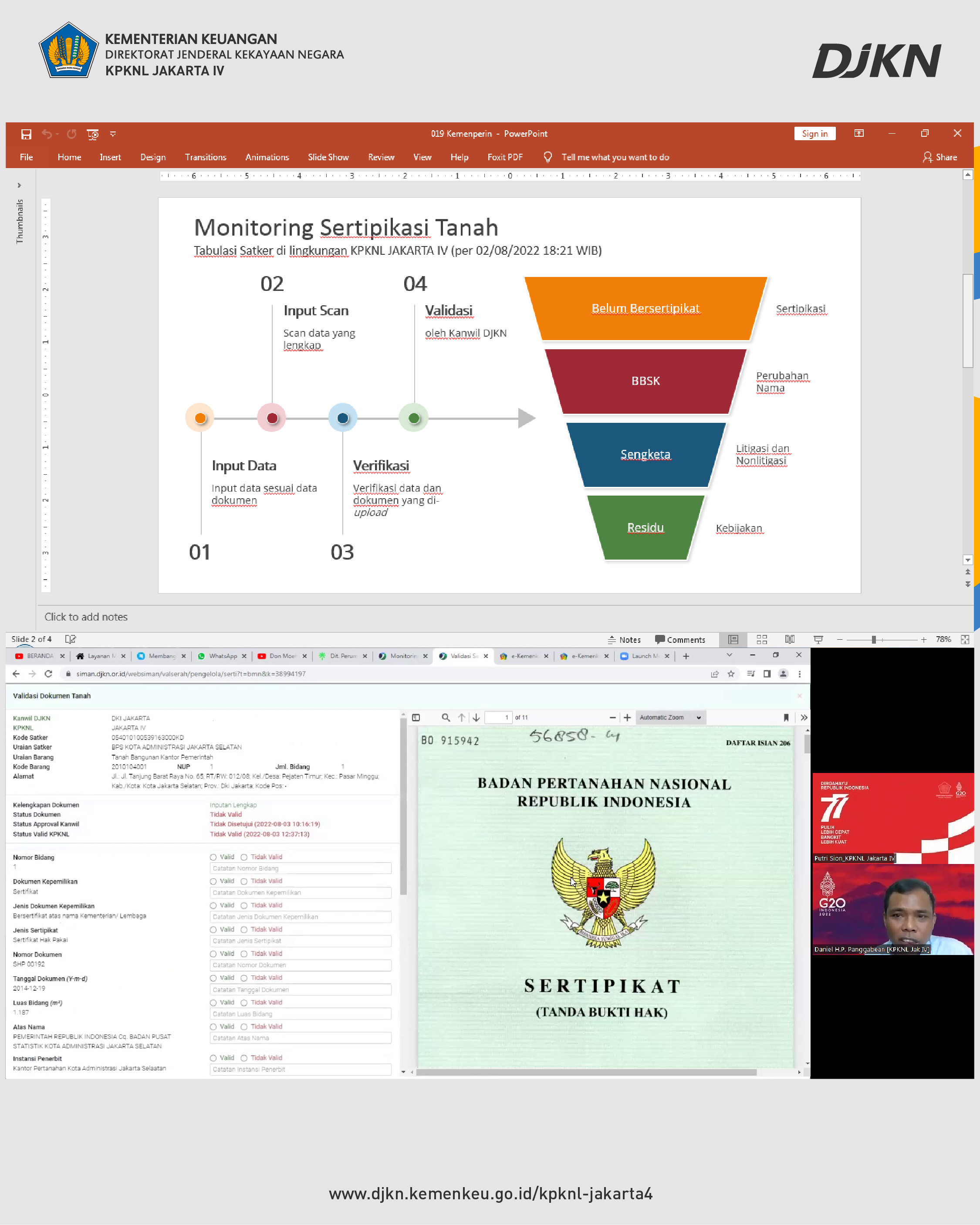Adjust the PowerPoint zoom slider
Screen dimensions: 980x1225
click(873, 639)
